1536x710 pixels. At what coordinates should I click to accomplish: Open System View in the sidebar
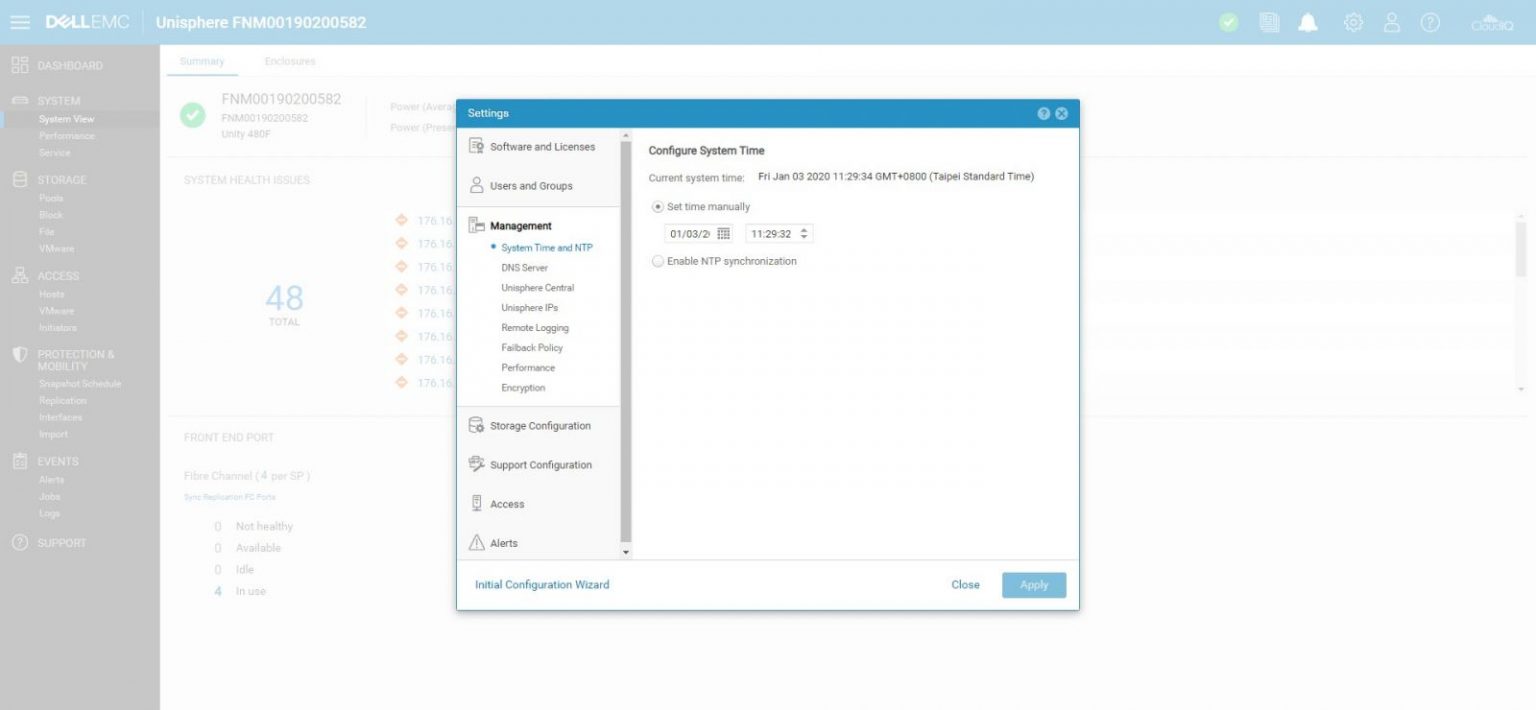(x=67, y=119)
